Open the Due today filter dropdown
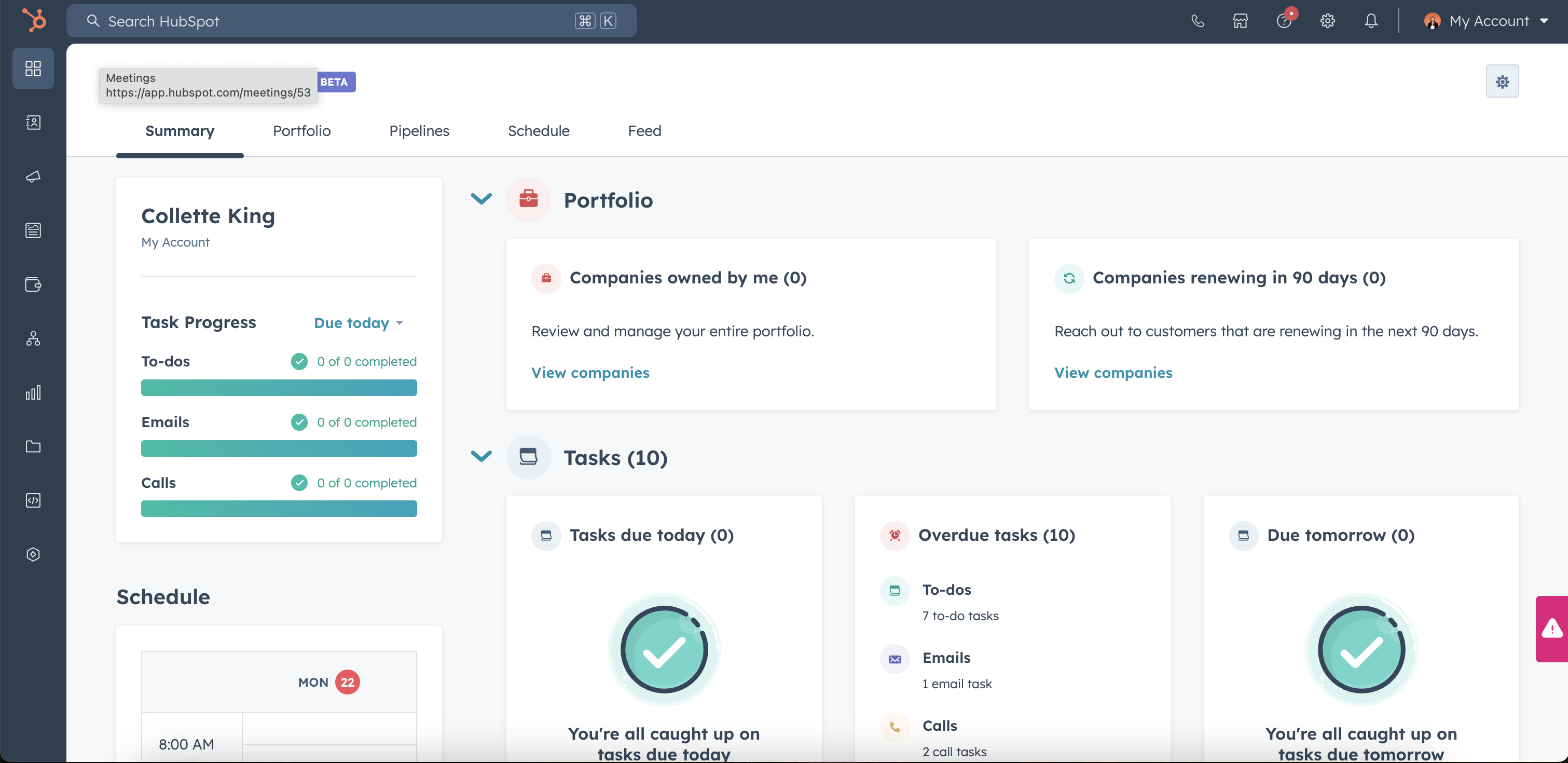The width and height of the screenshot is (1568, 763). 359,323
